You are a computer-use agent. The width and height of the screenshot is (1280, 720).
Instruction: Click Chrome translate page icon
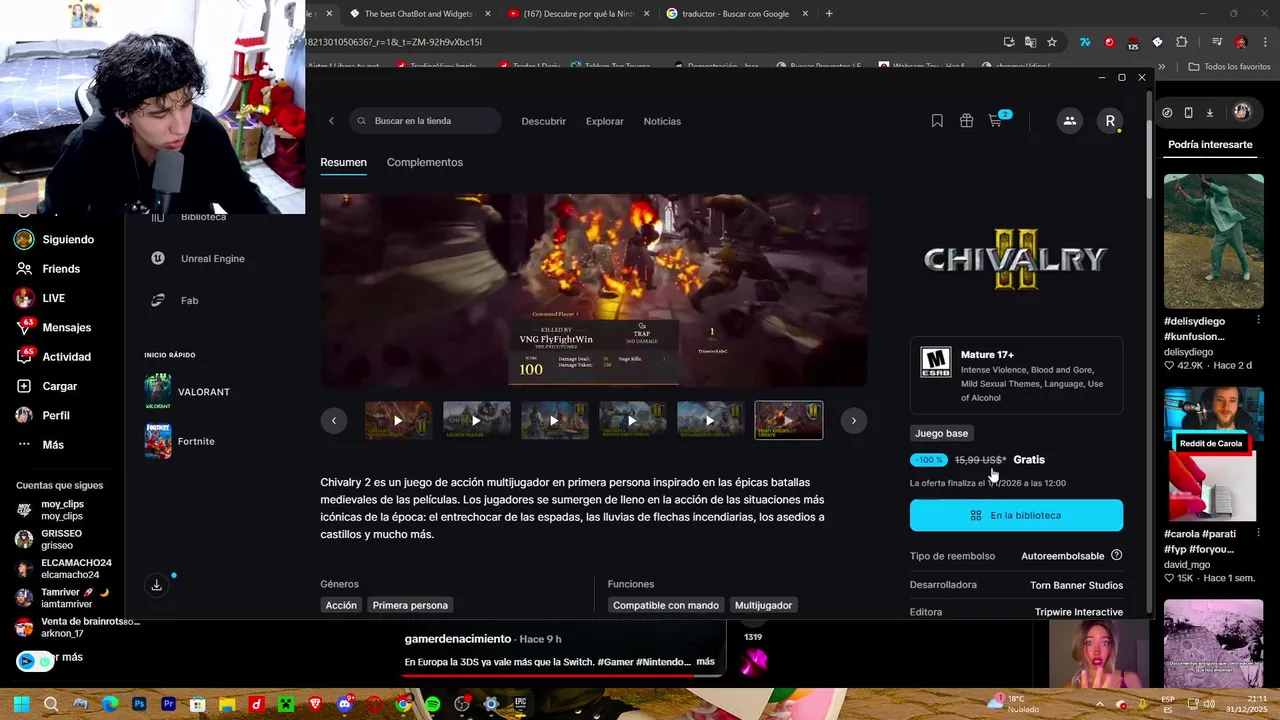tap(1030, 42)
